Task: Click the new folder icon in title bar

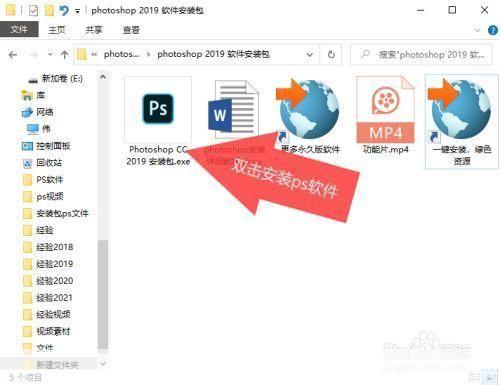Action: [x=49, y=11]
